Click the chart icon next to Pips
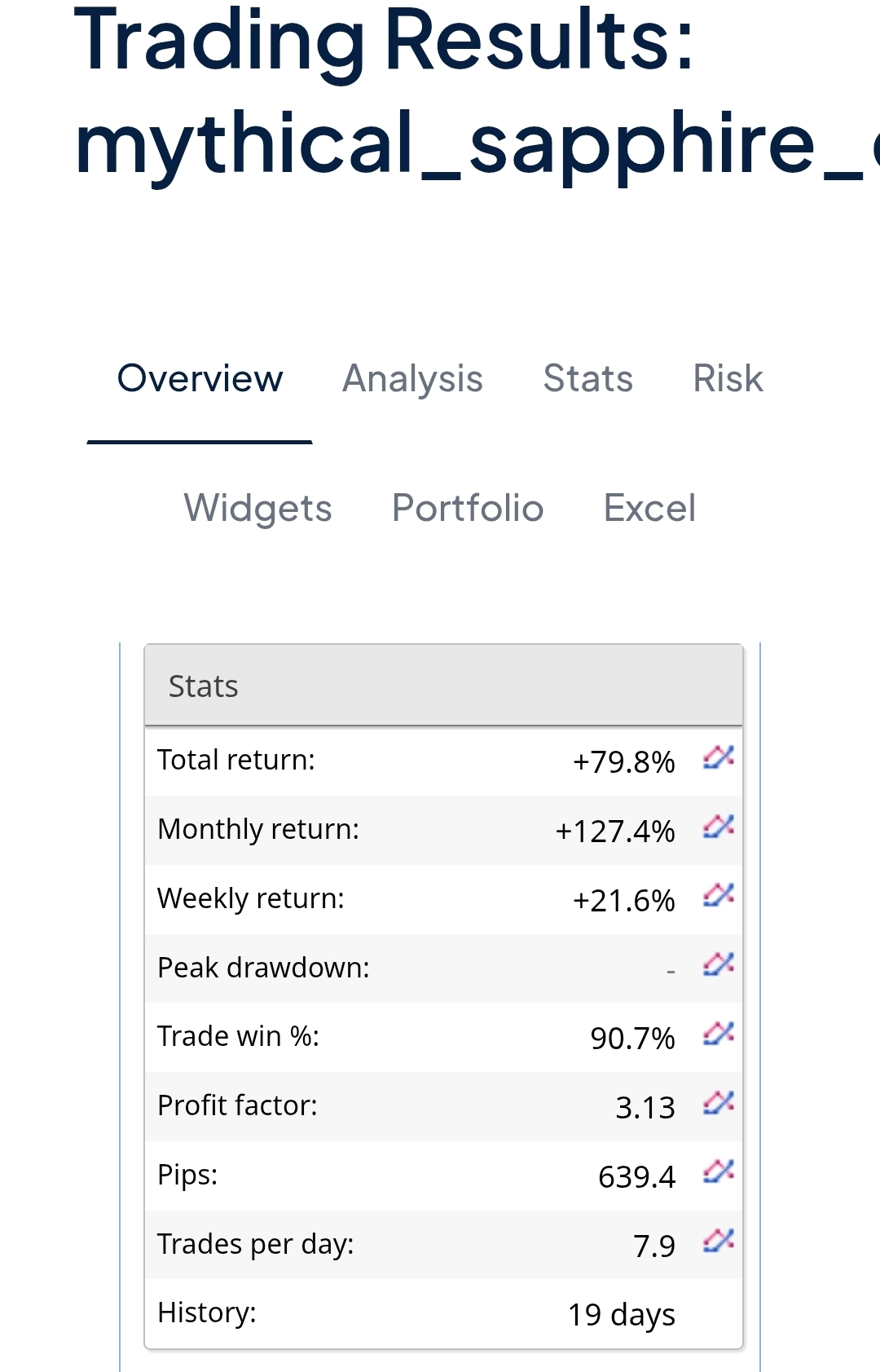This screenshot has width=880, height=1372. (x=718, y=1172)
